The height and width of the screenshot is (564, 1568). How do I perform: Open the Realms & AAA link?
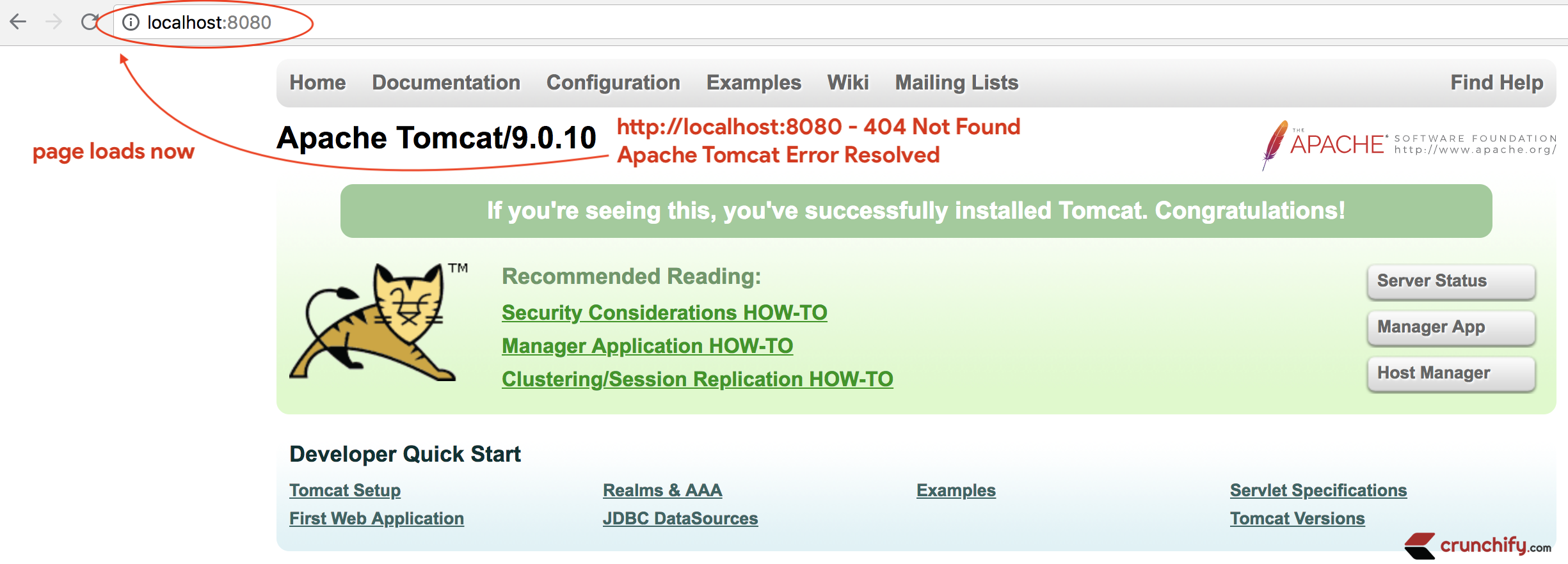coord(662,490)
